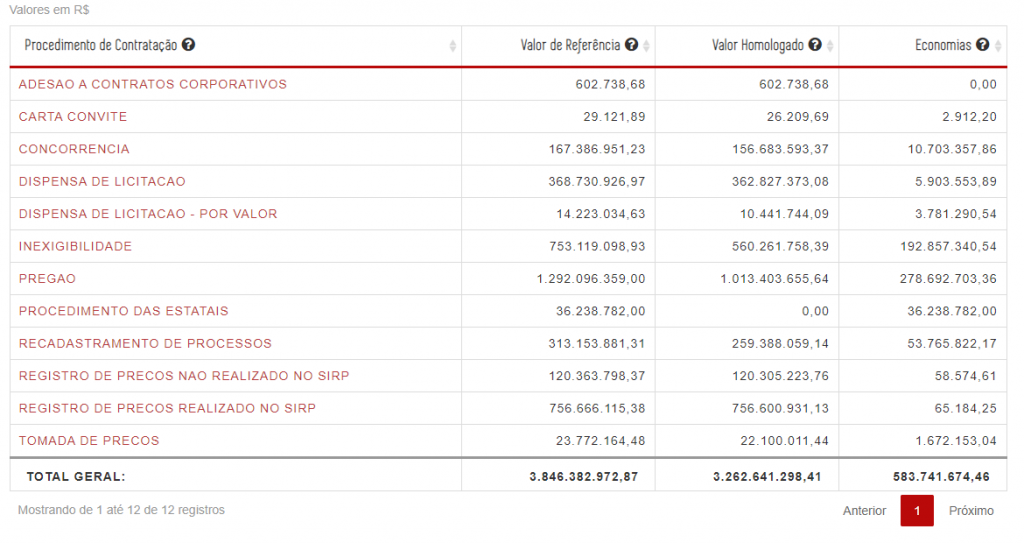1024x543 pixels.
Task: Open ADESAO A CONTRATOS CORPORATIVOS link
Action: 152,84
